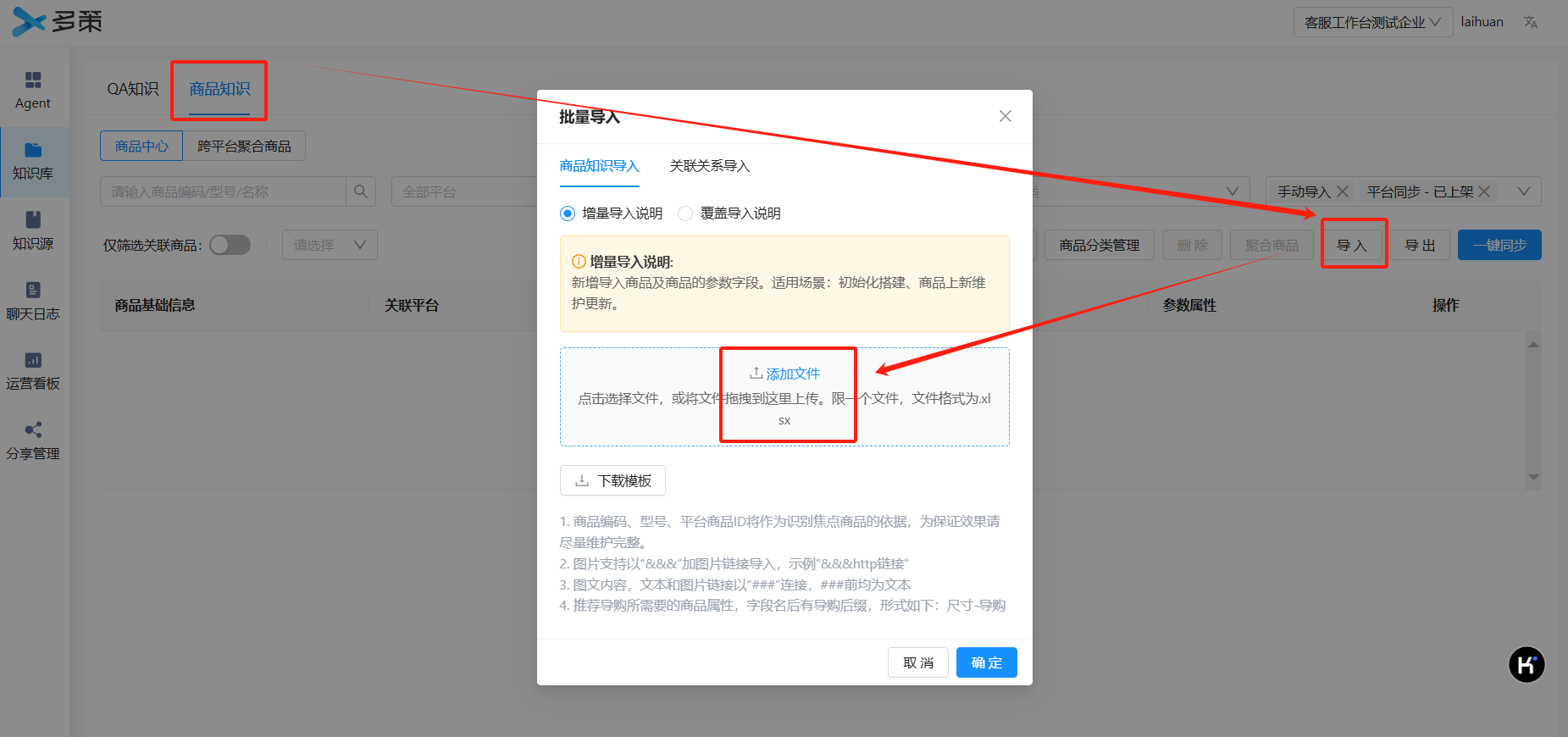Remove the 手动导入 filter tag

[x=1343, y=191]
